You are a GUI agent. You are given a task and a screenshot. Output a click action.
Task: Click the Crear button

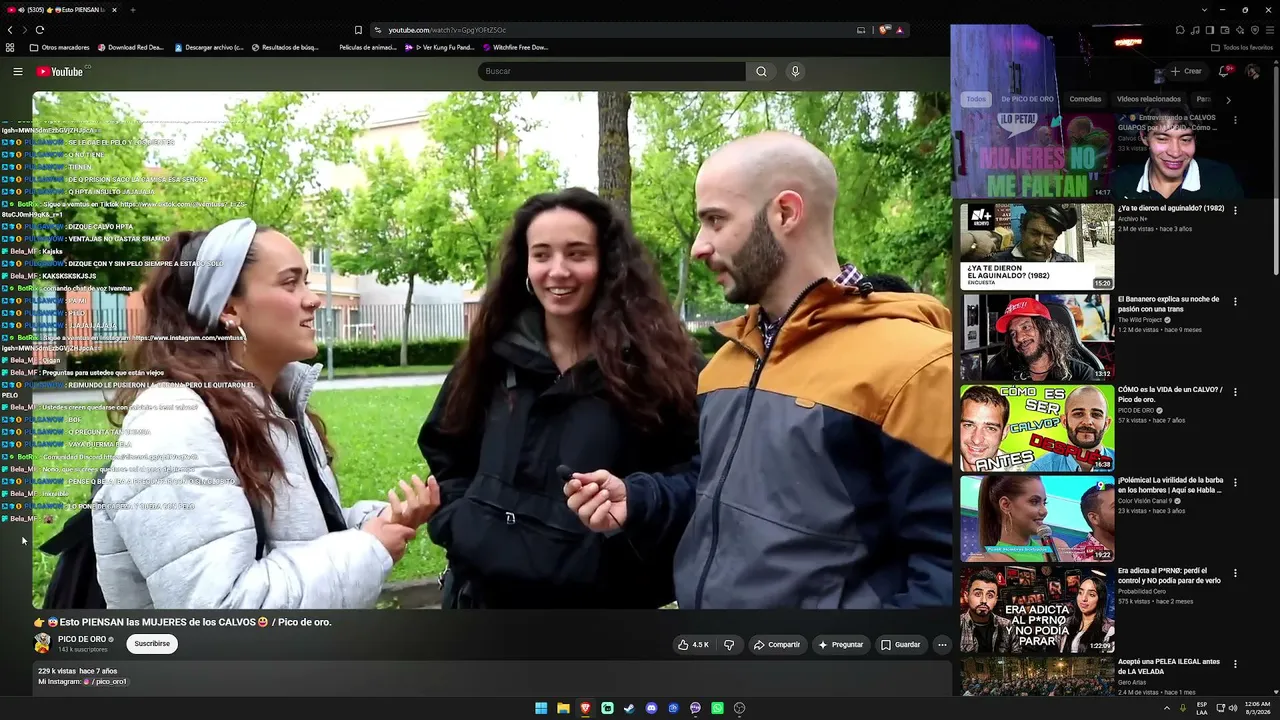coord(1186,71)
